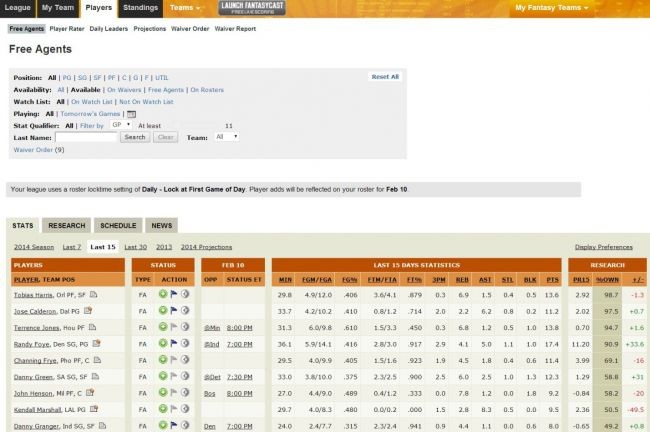Open the Team filter dropdown
The height and width of the screenshot is (432, 650).
[x=226, y=137]
